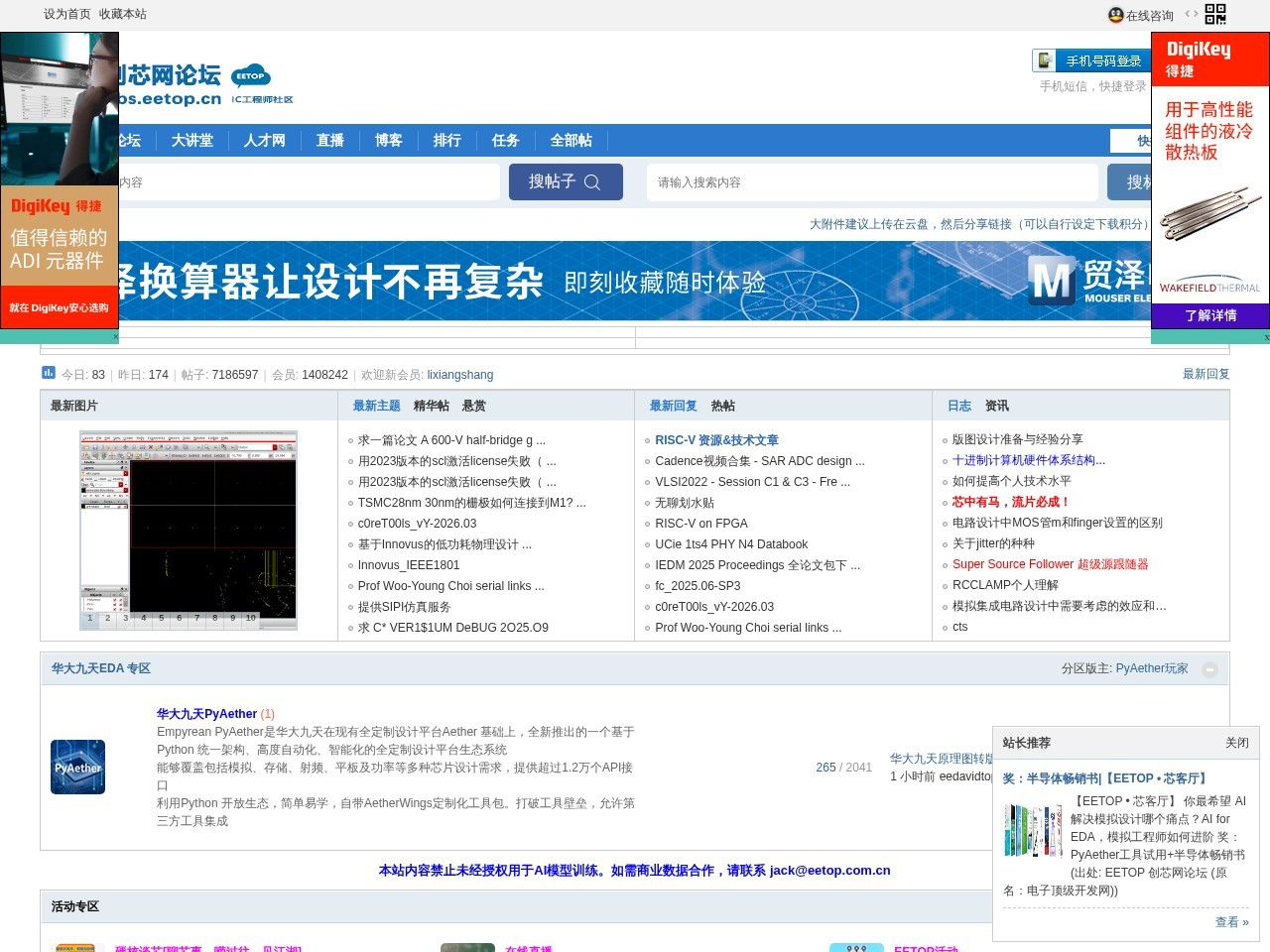
Task: Open Cadence视频合集 - SAR ADC design thread
Action: click(760, 461)
